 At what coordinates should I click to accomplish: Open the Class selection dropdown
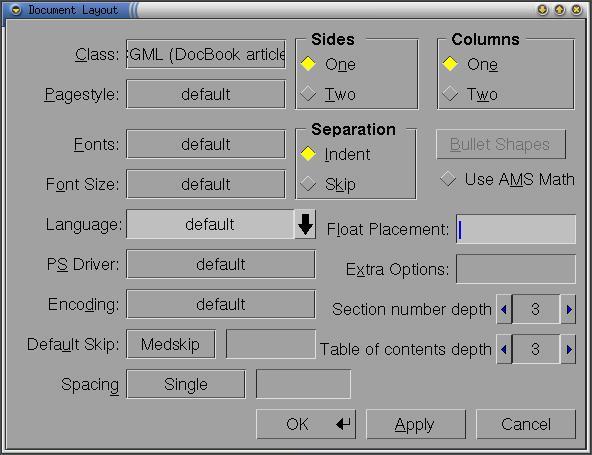point(206,54)
